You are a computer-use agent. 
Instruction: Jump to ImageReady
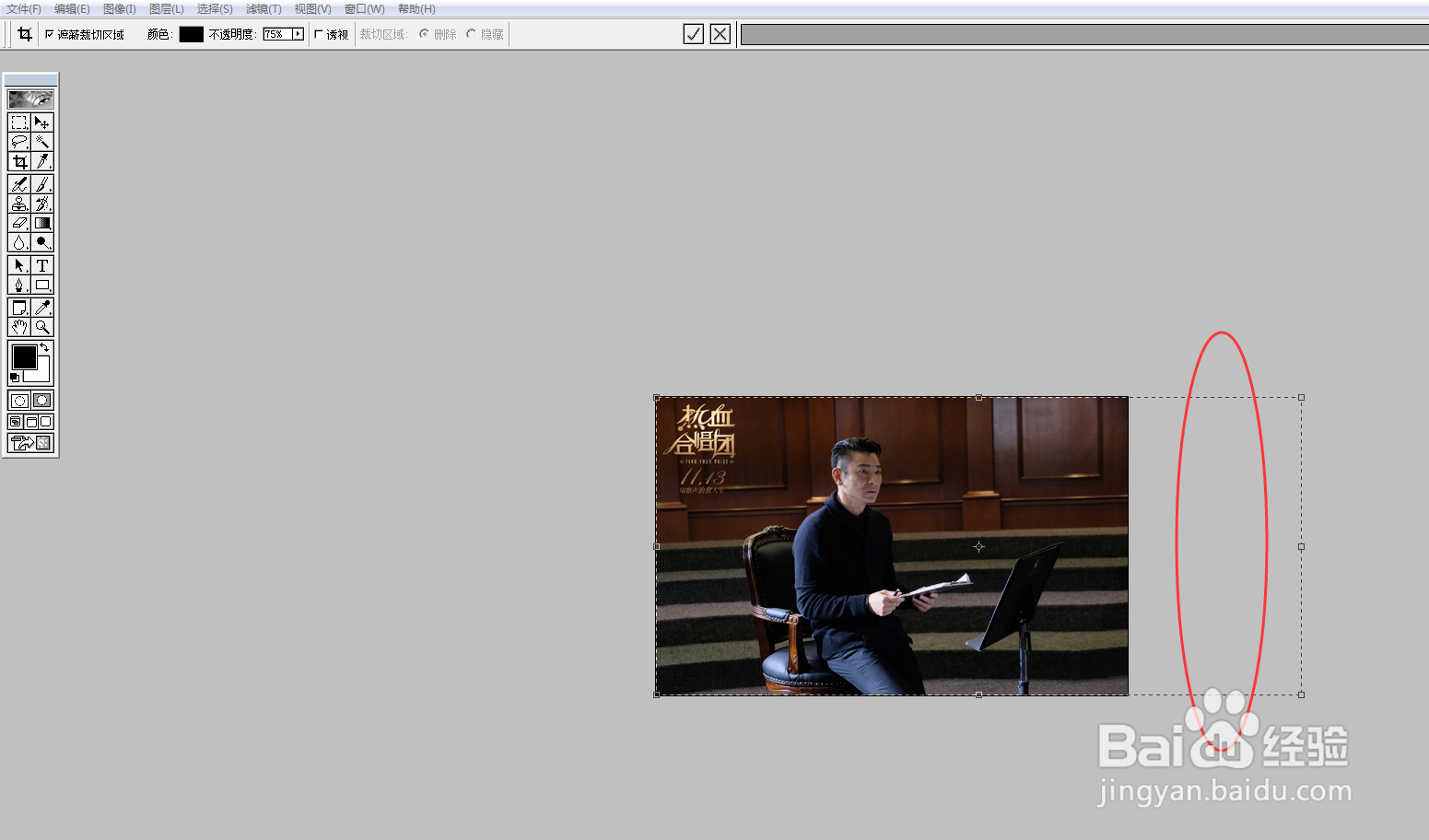30,443
